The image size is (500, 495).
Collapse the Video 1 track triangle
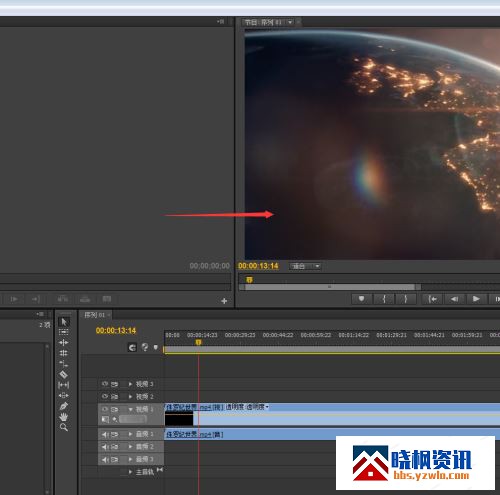pos(130,409)
